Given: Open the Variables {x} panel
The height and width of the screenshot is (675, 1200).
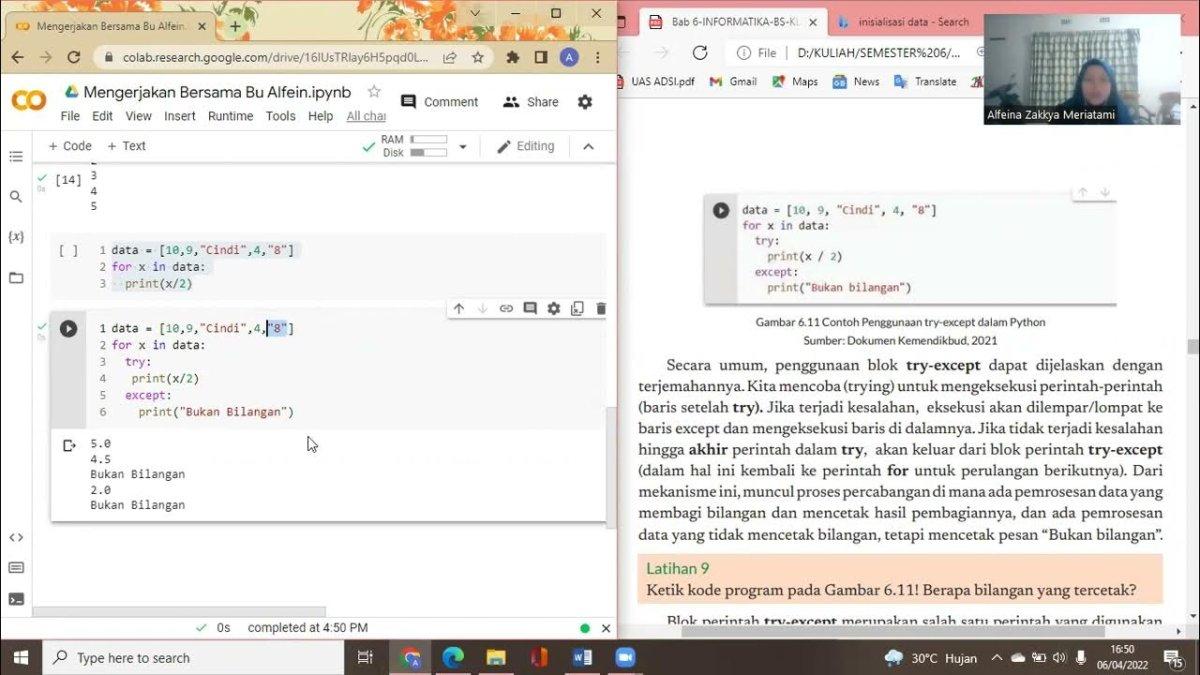Looking at the screenshot, I should [16, 237].
